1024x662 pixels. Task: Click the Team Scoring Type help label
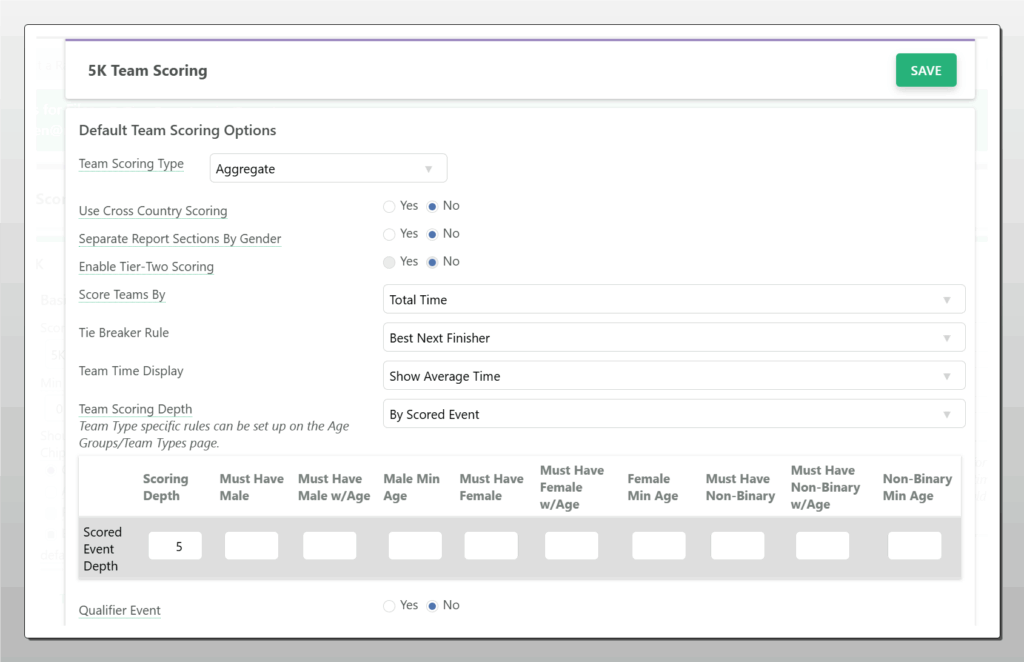coord(131,164)
